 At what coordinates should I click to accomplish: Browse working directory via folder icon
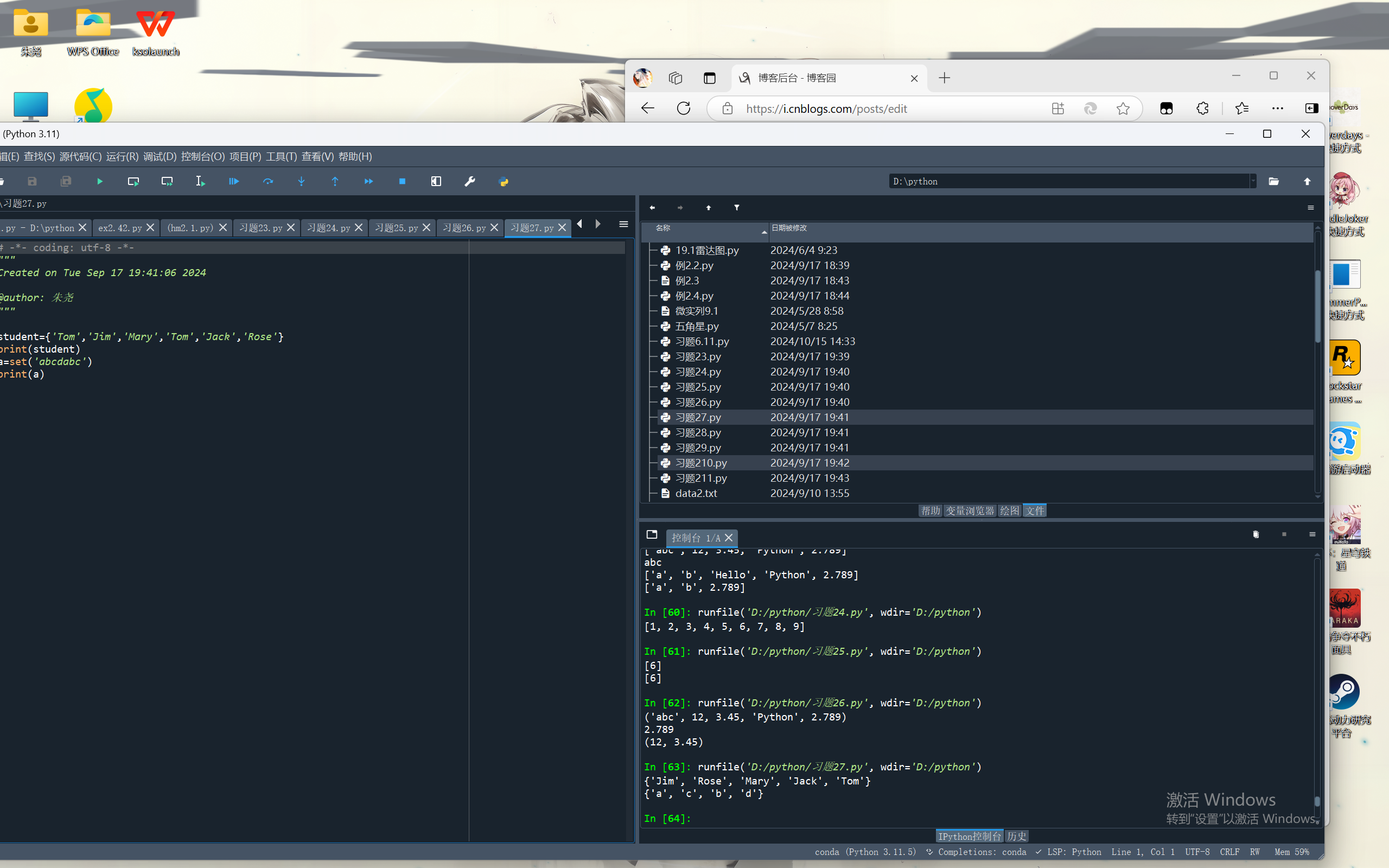[1273, 181]
